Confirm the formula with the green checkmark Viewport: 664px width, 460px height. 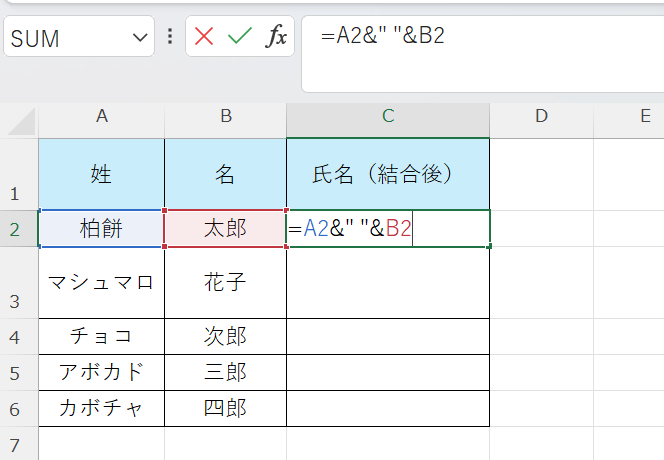(239, 37)
